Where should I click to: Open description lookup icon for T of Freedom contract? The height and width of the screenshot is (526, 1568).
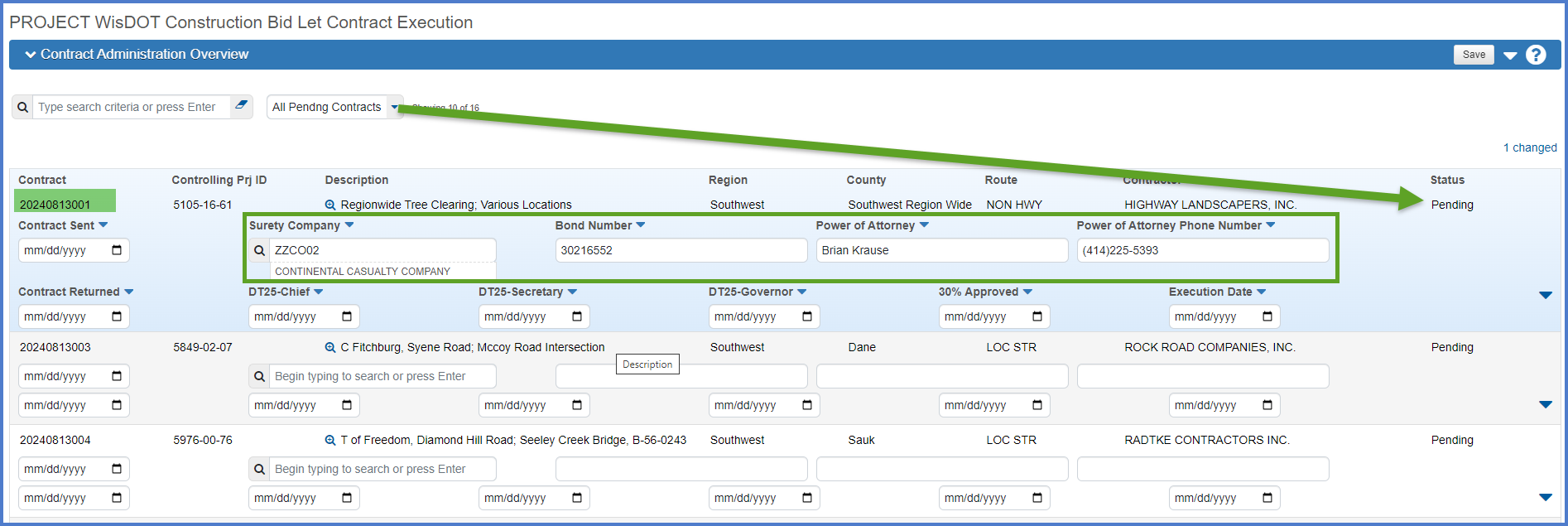click(x=330, y=440)
